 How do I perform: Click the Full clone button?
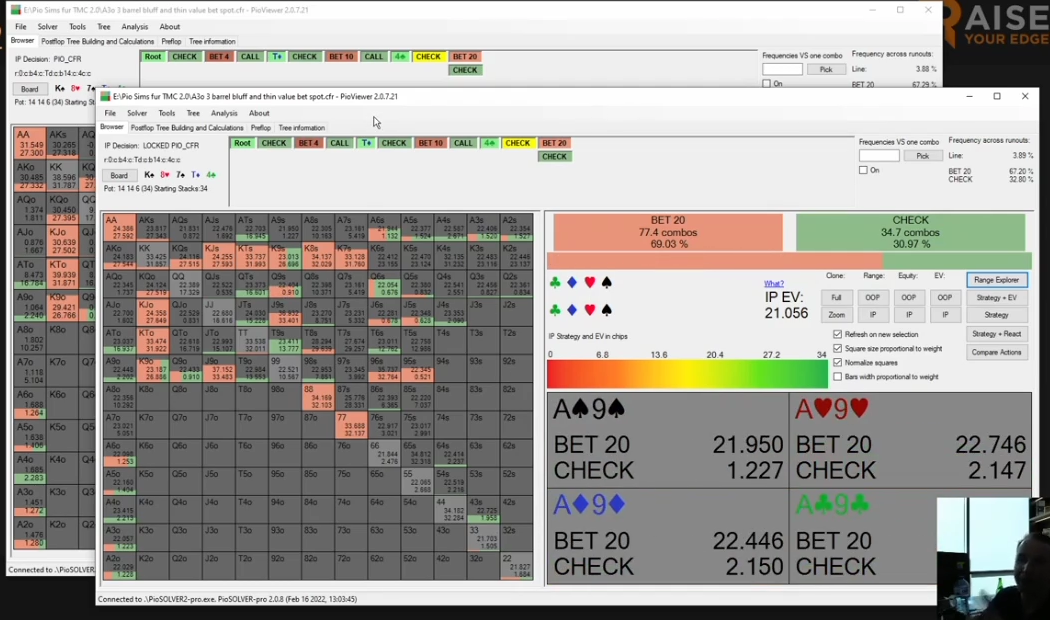click(836, 297)
